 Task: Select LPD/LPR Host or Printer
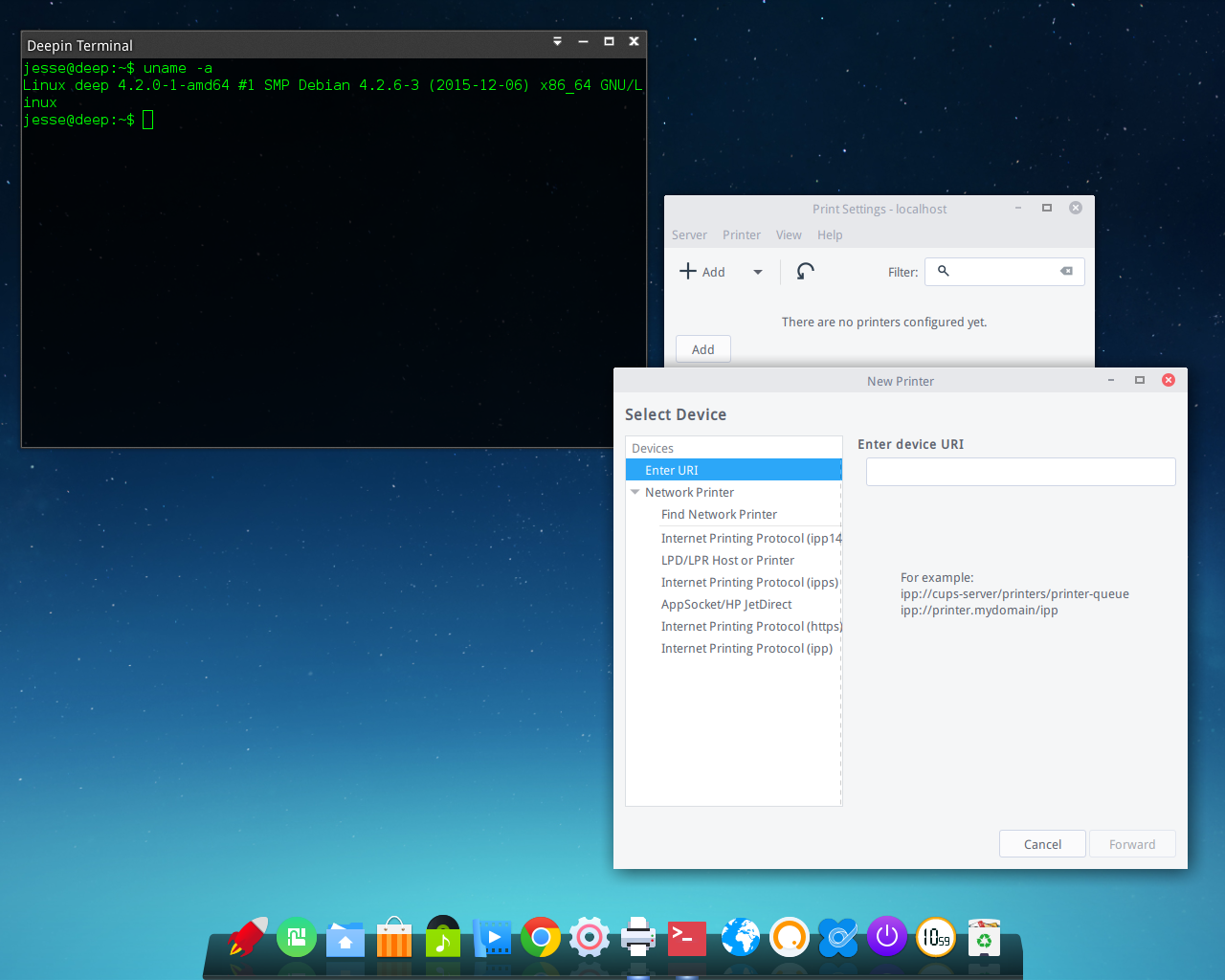734,561
